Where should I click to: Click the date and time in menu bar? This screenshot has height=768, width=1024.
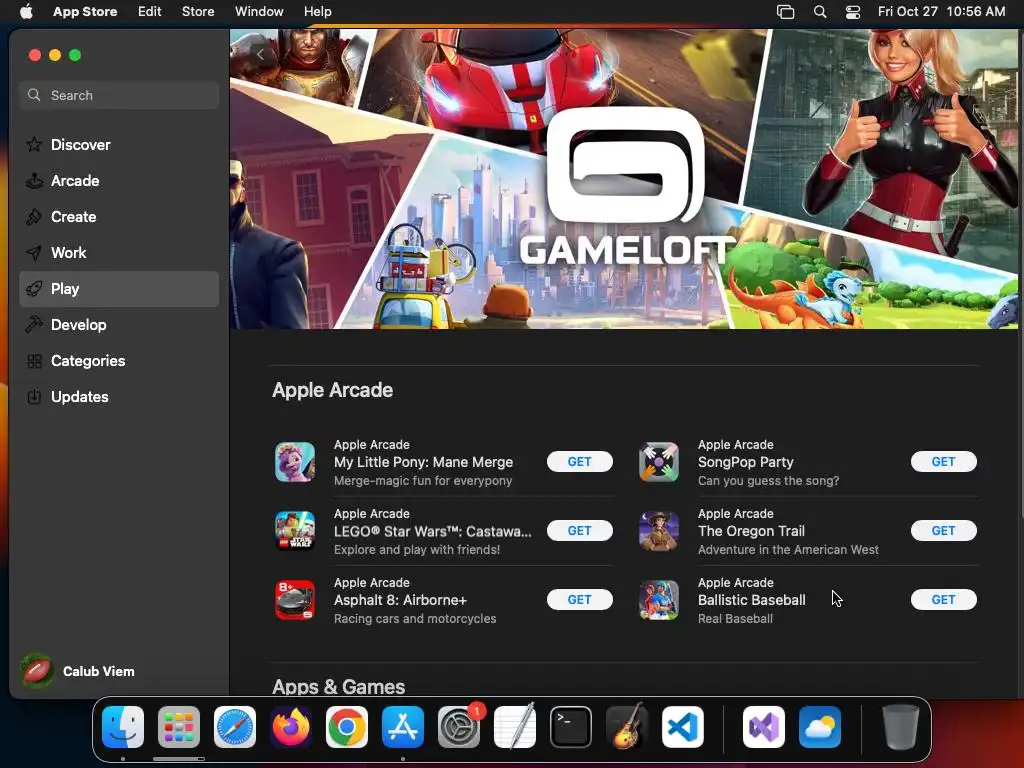941,11
